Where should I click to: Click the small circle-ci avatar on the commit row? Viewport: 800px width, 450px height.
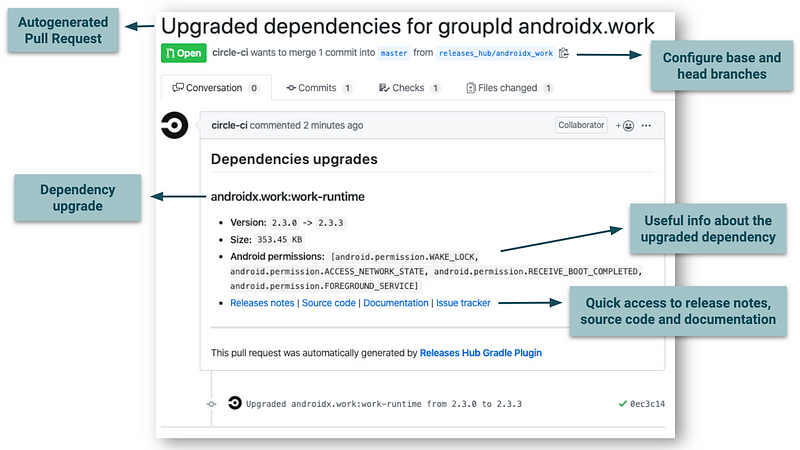[235, 403]
